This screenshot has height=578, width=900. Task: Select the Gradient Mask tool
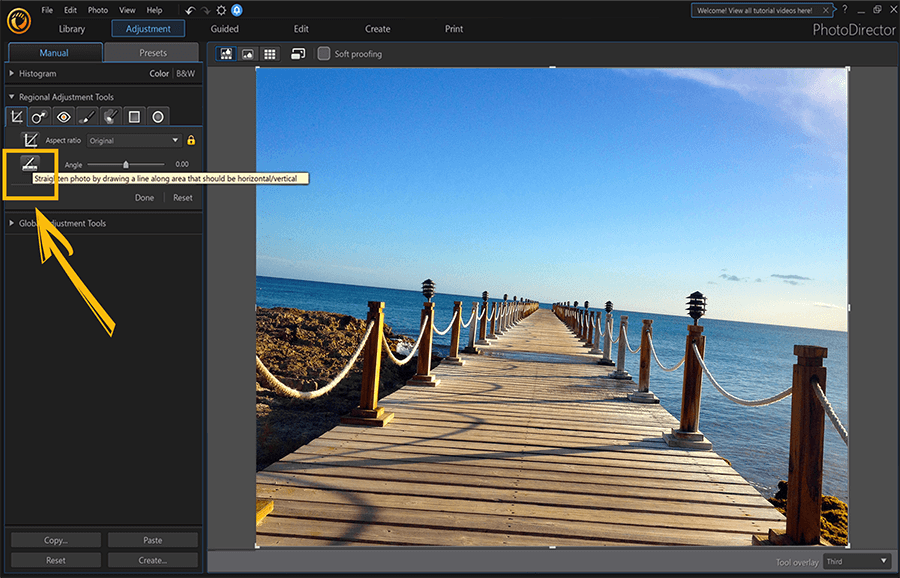(x=133, y=116)
